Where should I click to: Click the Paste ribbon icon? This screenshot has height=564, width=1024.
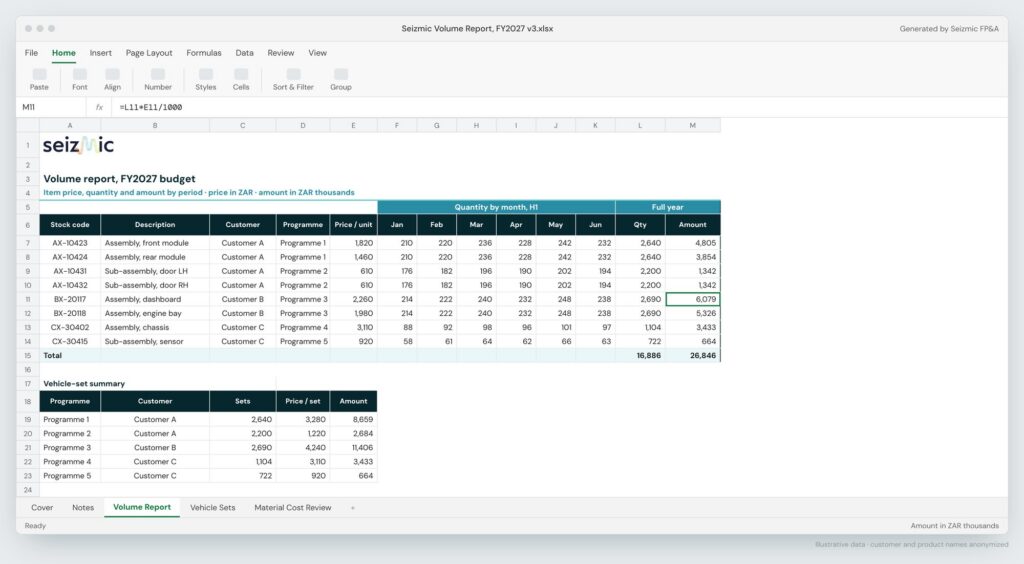(39, 74)
